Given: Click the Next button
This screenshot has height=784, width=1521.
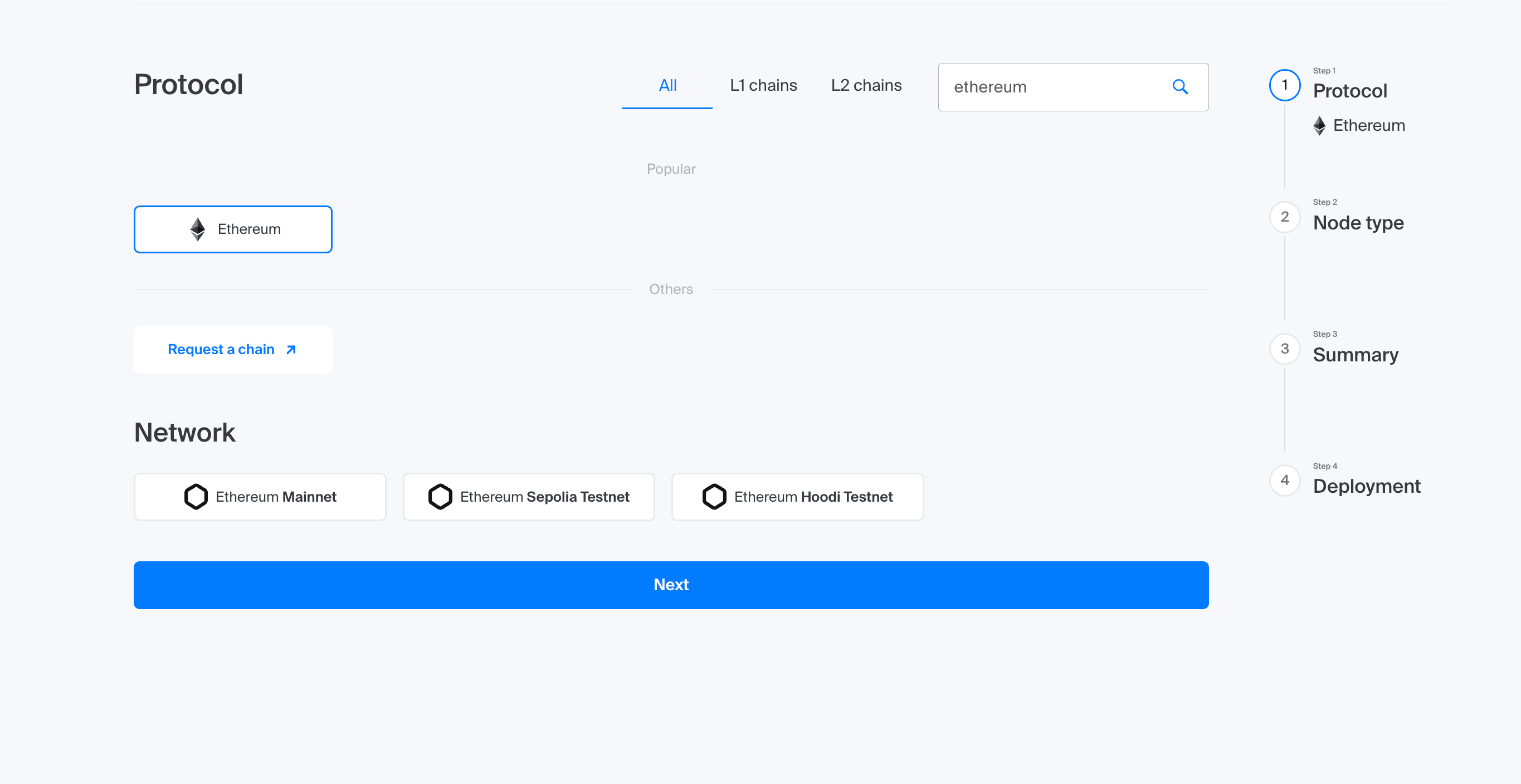Looking at the screenshot, I should 671,585.
